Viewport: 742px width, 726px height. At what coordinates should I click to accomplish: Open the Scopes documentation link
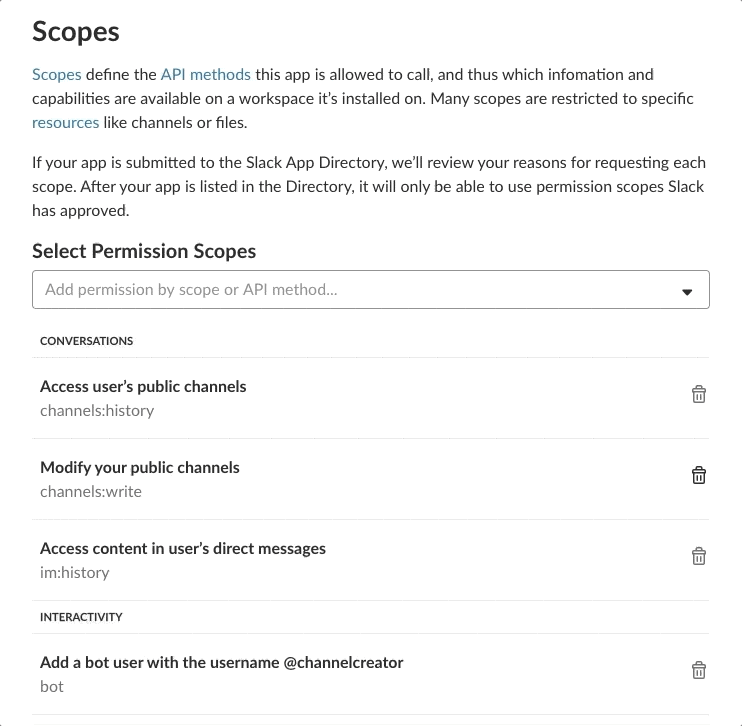coord(56,74)
